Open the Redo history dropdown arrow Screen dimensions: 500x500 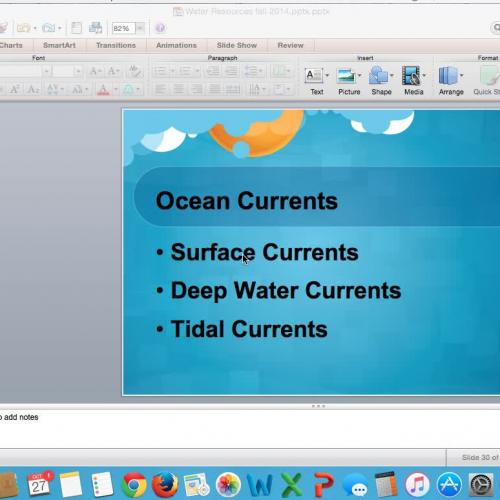[60, 28]
